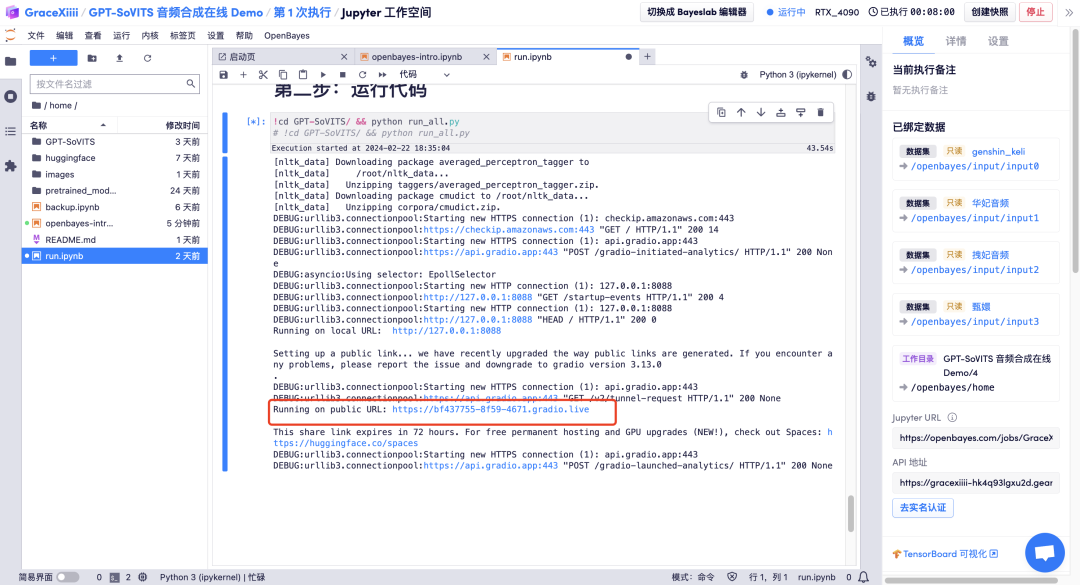Click the 切换成 Bayeslab 编辑器 button

[696, 12]
